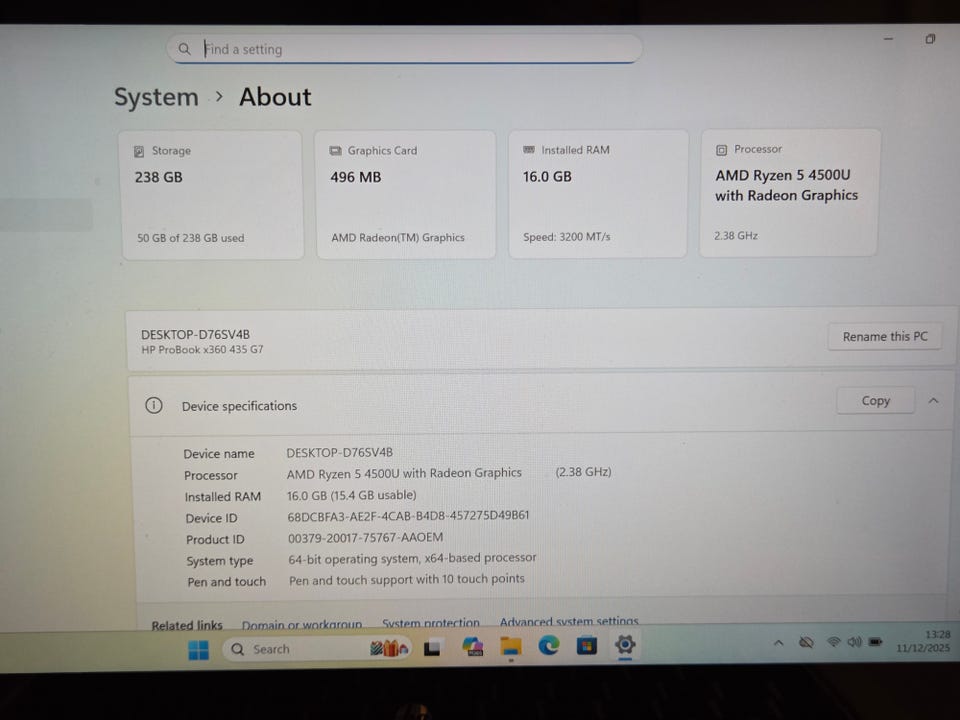Click the Device ID value 68DCBFA3

[408, 516]
